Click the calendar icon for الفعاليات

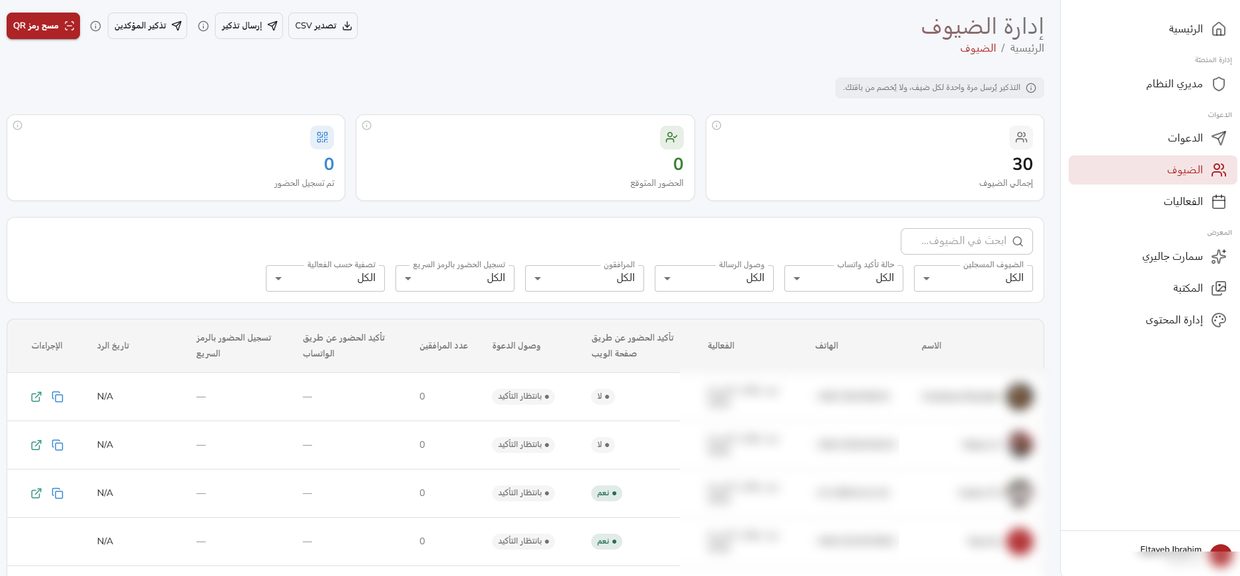1218,201
